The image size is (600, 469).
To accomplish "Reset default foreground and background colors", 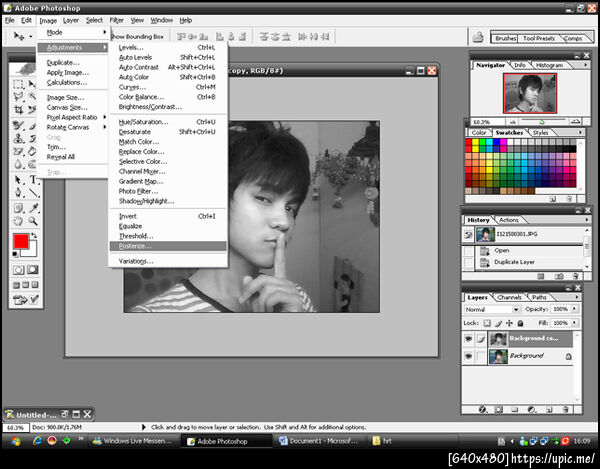I will (x=15, y=254).
